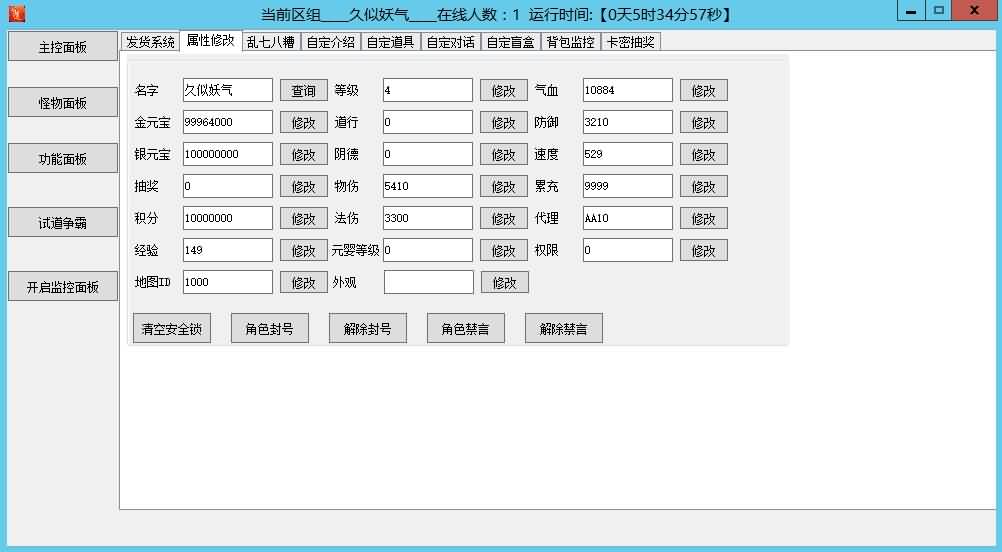Viewport: 1002px width, 552px height.
Task: Click 修改 button for 气血
Action: [x=704, y=90]
